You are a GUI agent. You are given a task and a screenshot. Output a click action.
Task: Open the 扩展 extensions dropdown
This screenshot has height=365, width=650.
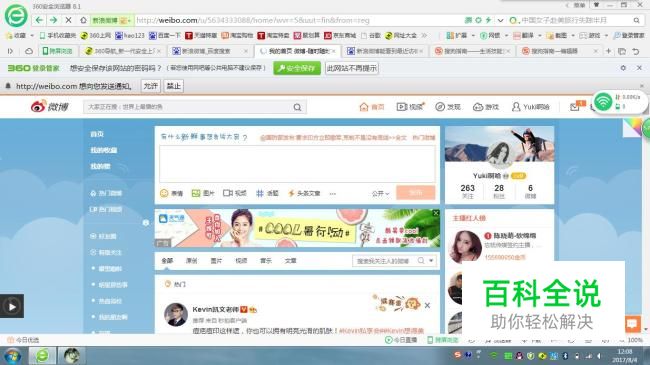click(461, 36)
